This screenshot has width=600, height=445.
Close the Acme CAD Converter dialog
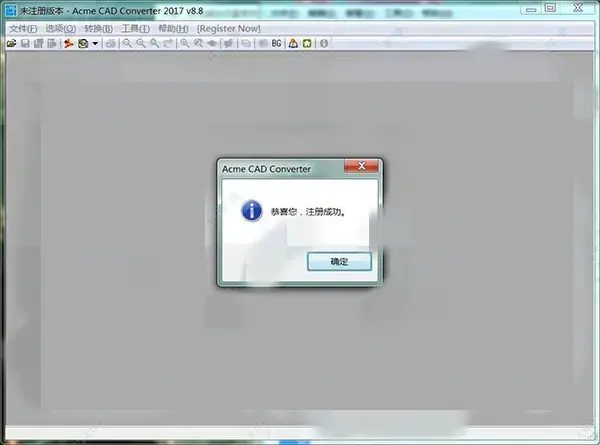(361, 166)
